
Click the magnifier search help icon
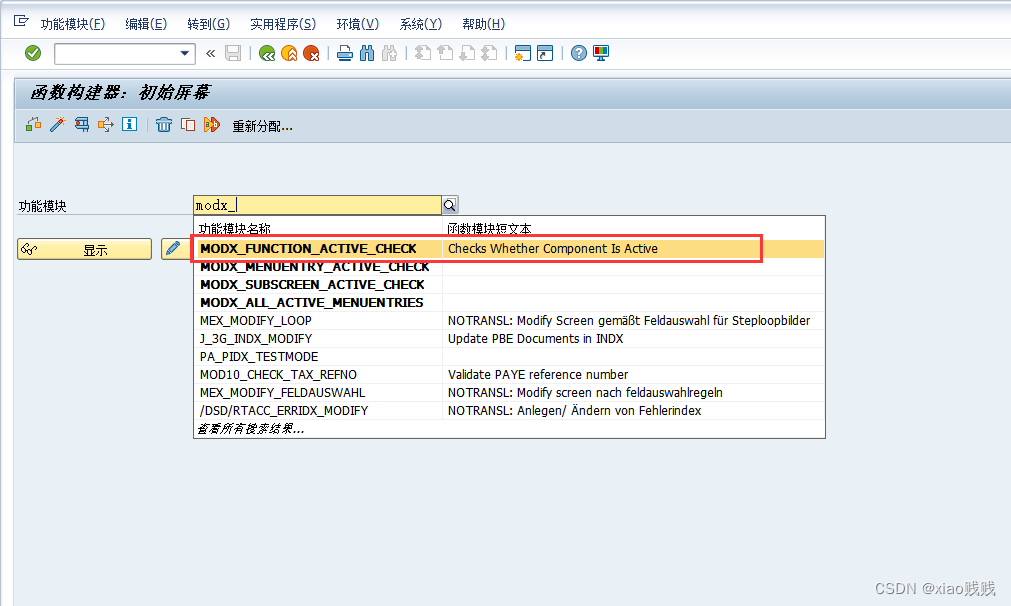coord(449,204)
